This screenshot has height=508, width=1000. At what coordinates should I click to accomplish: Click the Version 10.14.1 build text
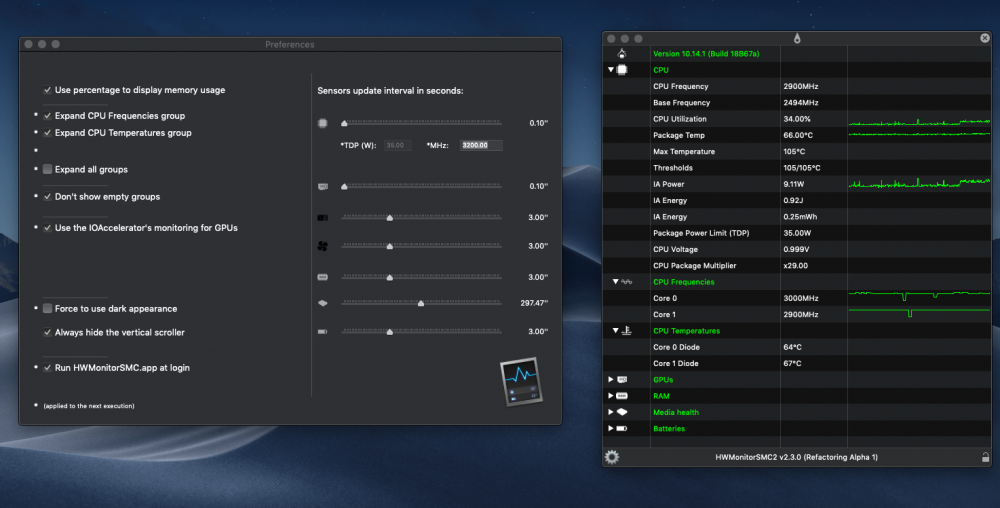(706, 54)
